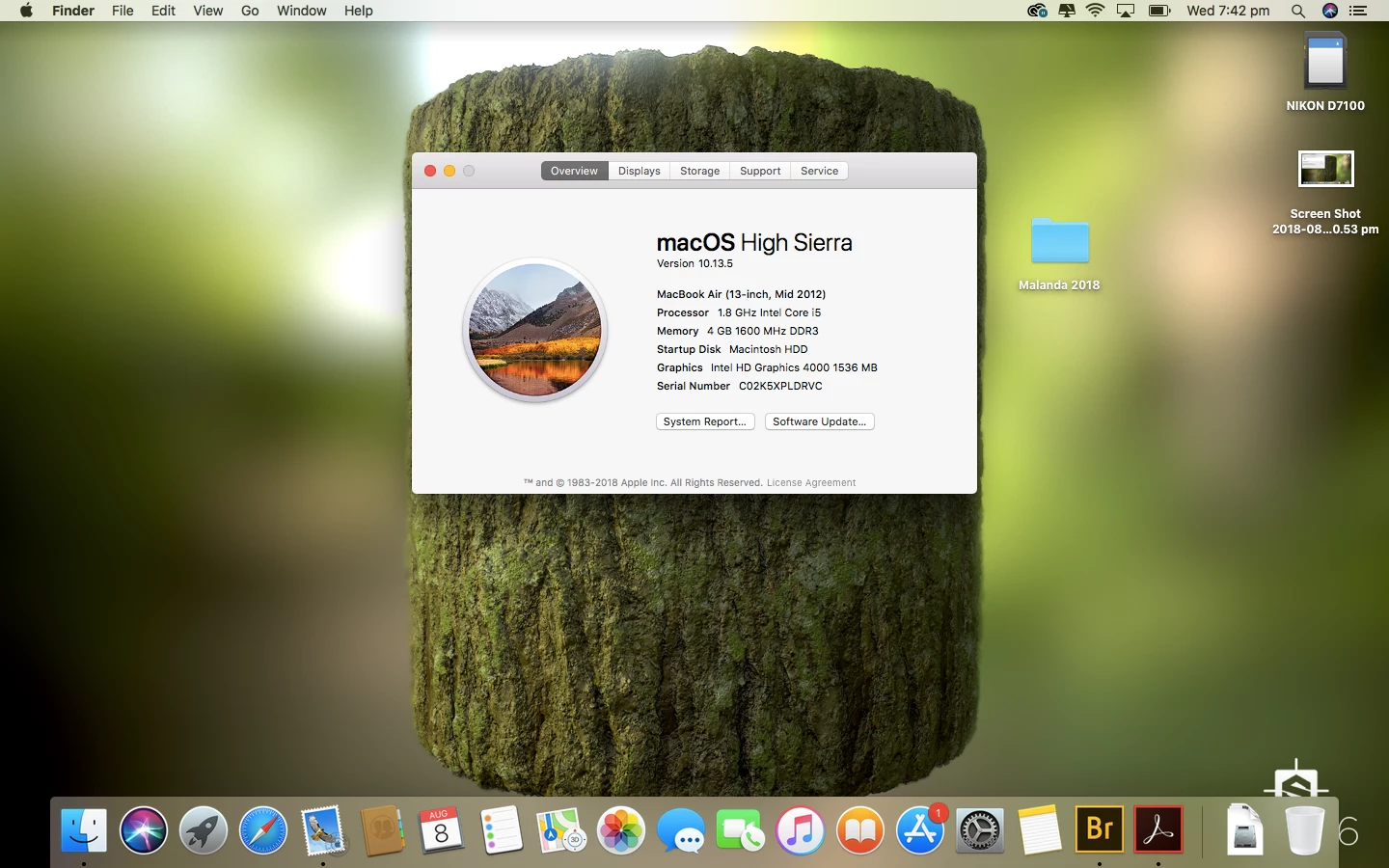Launch Adobe Bridge Br icon

click(1100, 829)
